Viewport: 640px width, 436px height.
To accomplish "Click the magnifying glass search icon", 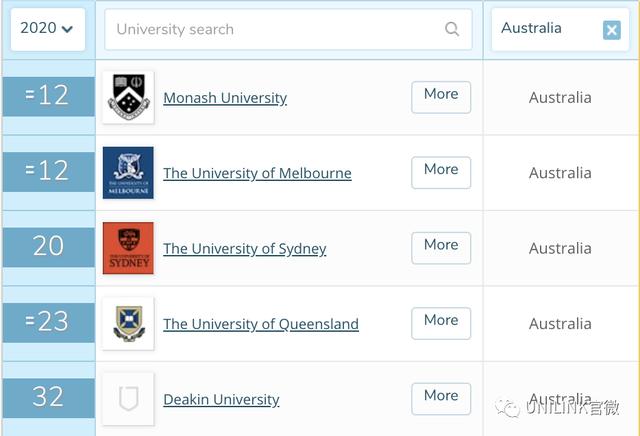I will [452, 29].
